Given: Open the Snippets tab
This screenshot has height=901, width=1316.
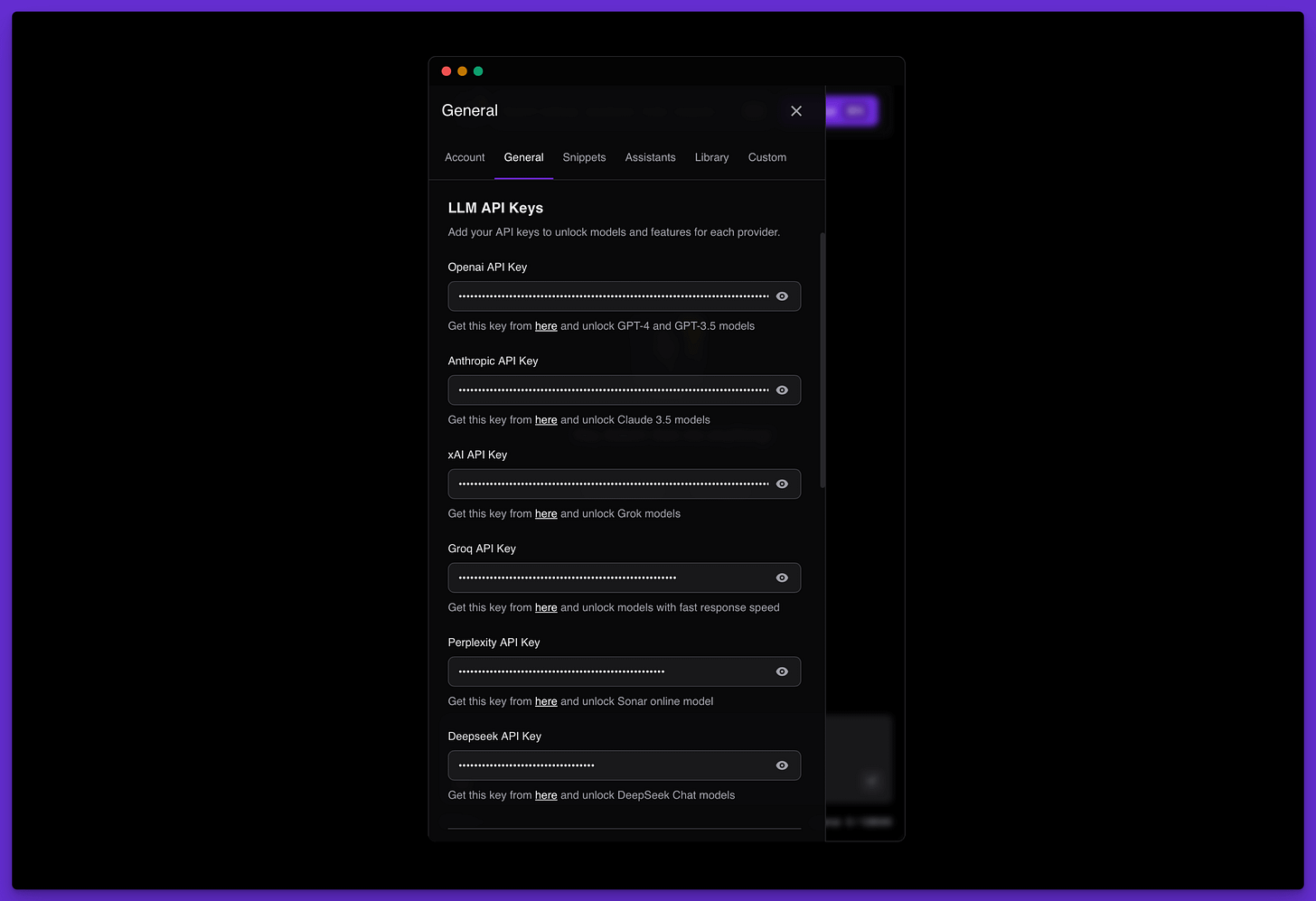Looking at the screenshot, I should [x=584, y=157].
